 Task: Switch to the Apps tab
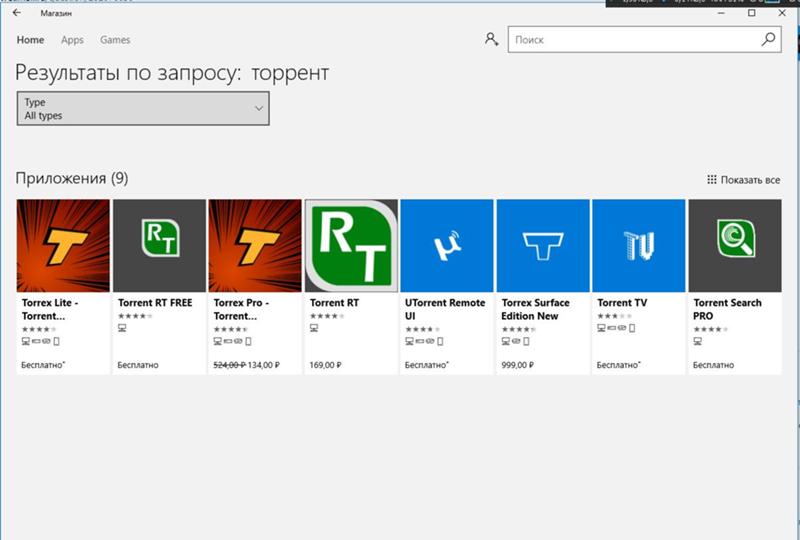[72, 40]
